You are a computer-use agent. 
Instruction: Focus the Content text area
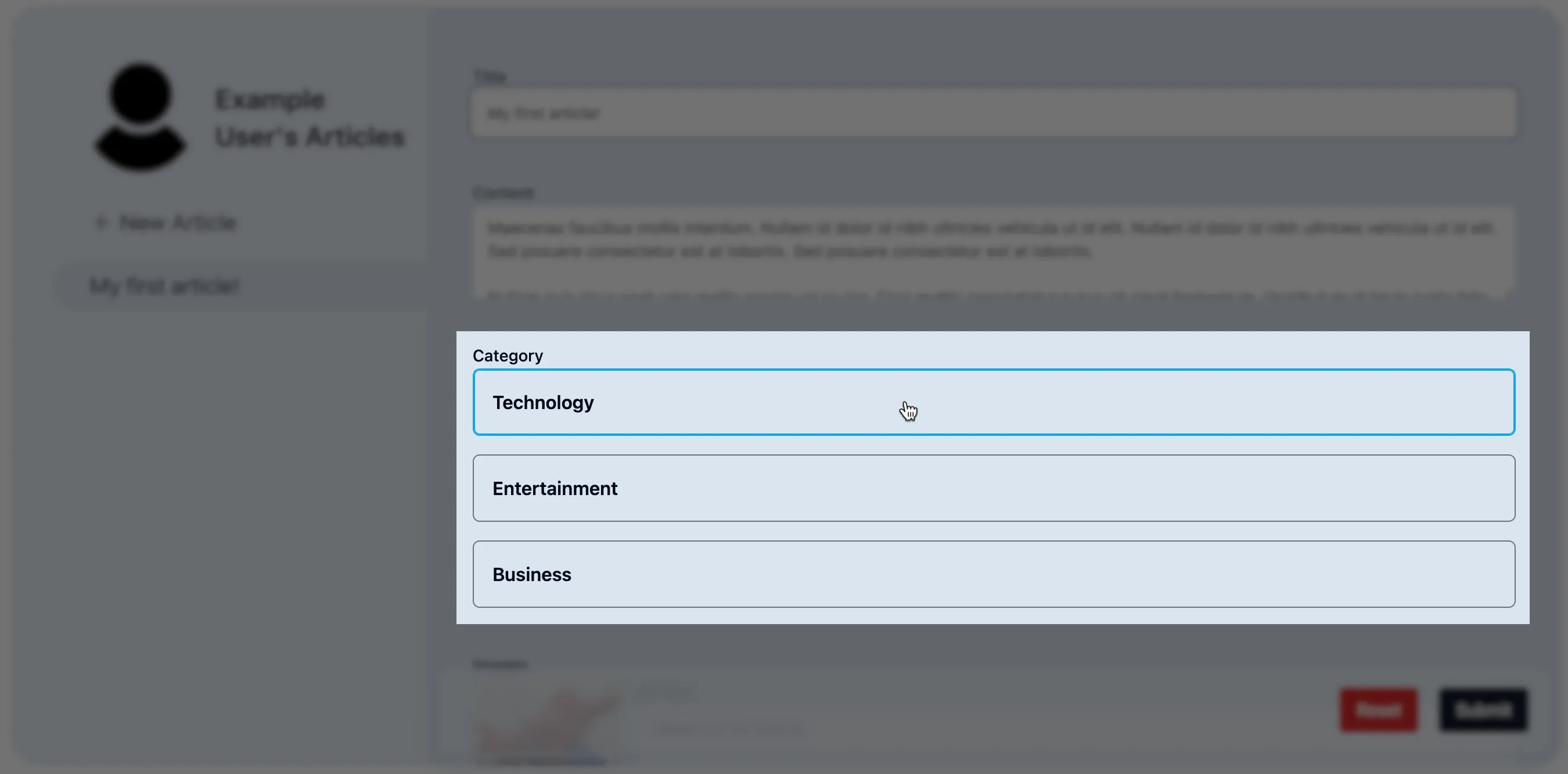(x=994, y=252)
